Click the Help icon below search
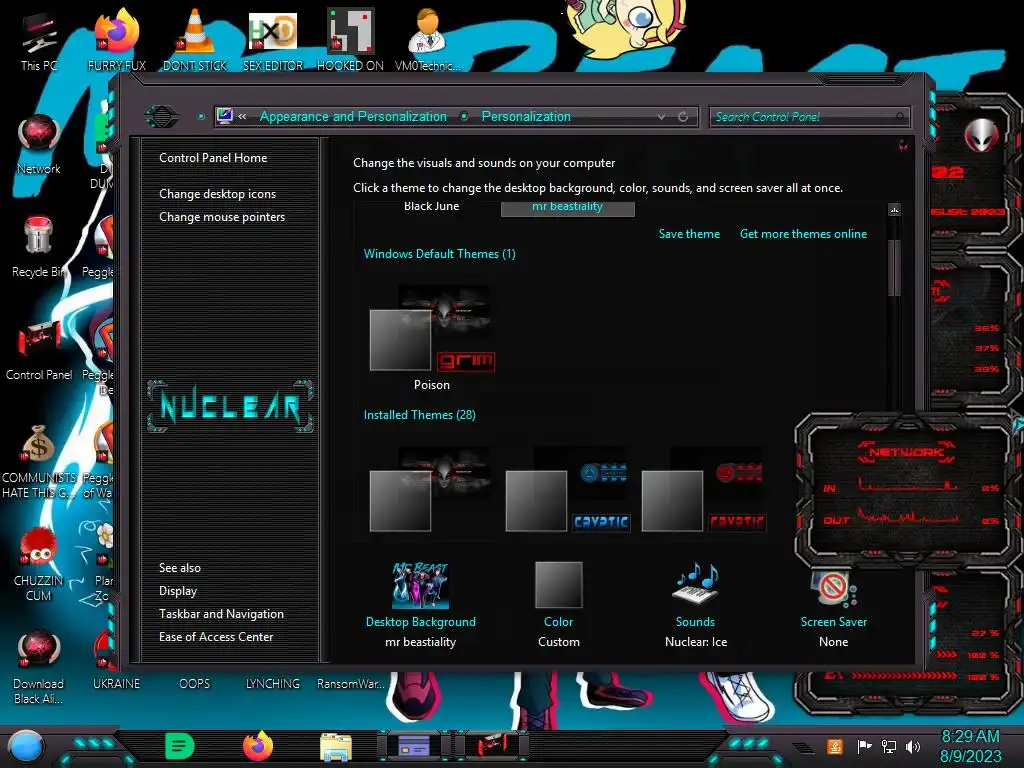This screenshot has width=1024, height=768. [903, 145]
